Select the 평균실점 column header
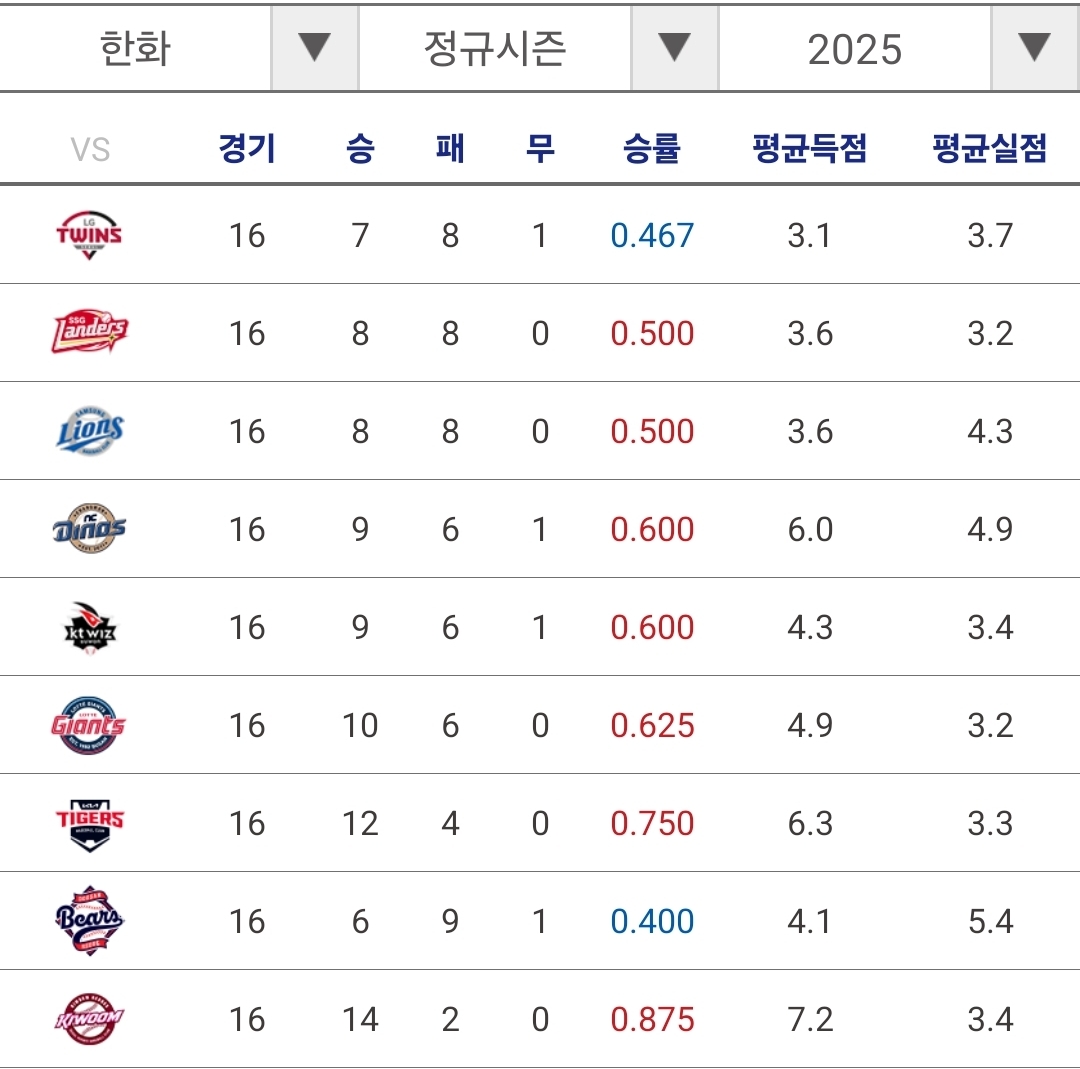 click(x=989, y=150)
